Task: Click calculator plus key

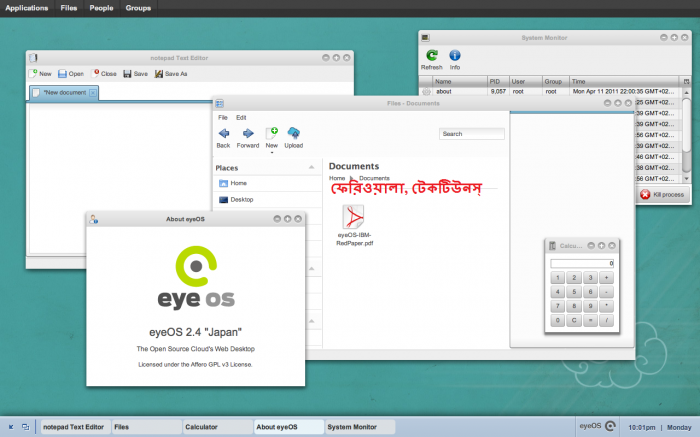Action: pos(606,278)
